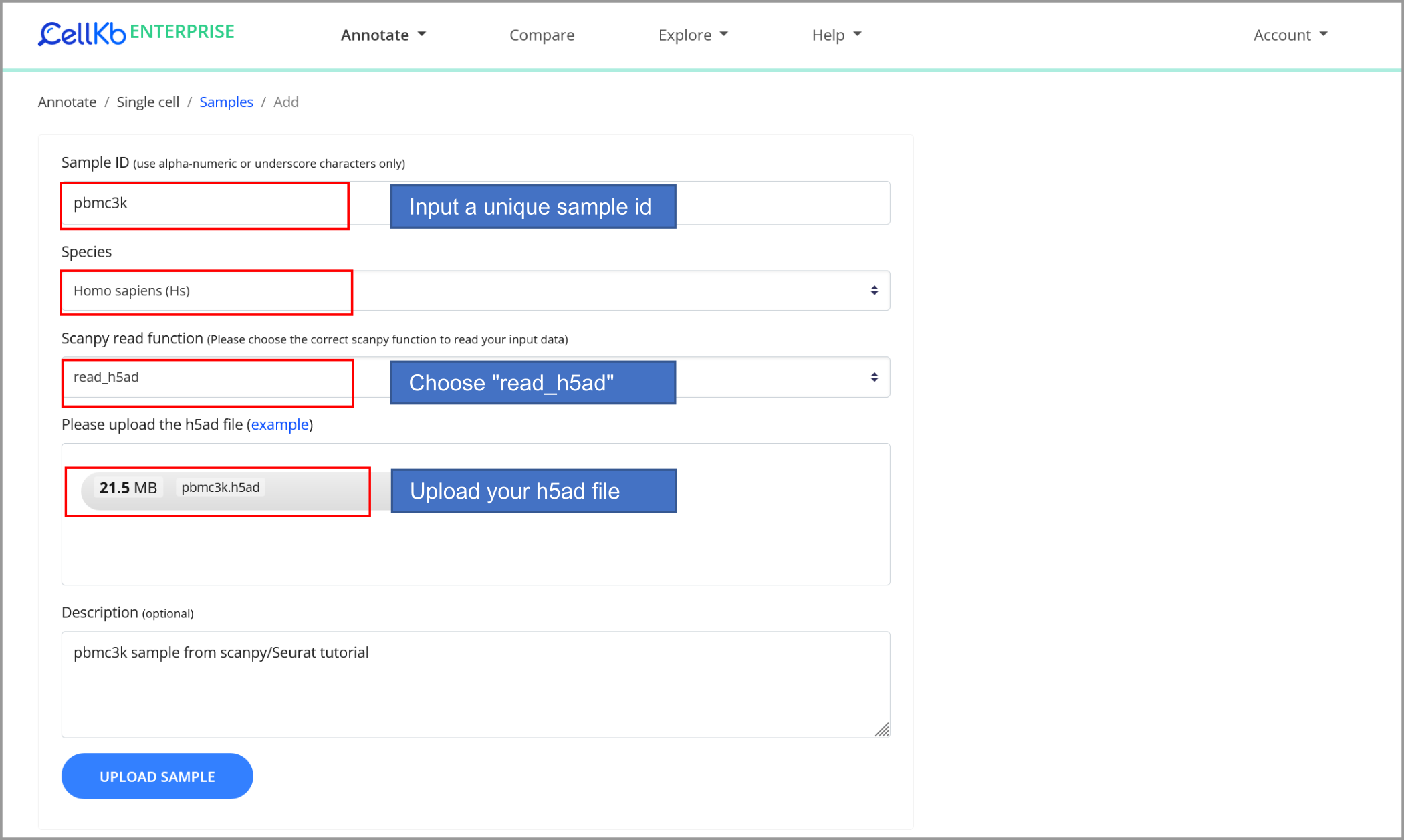This screenshot has width=1404, height=840.
Task: Open the Annotate dropdown menu
Action: click(382, 35)
